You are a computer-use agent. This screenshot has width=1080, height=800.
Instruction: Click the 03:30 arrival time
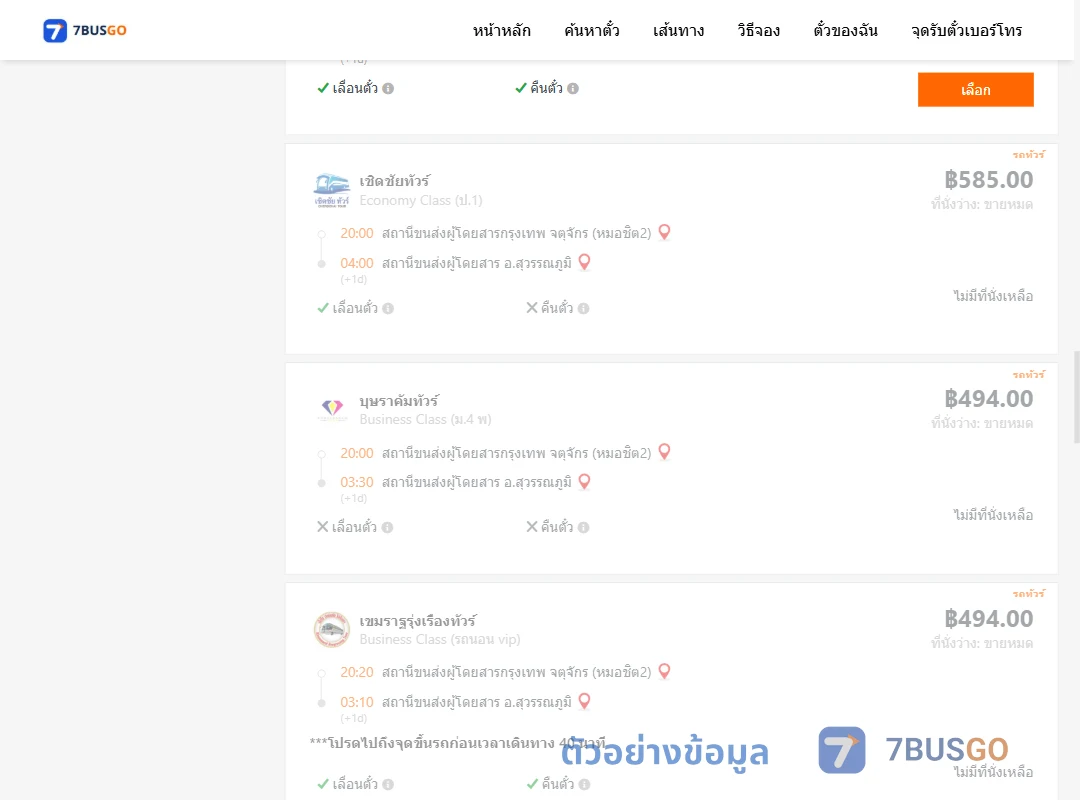coord(357,482)
